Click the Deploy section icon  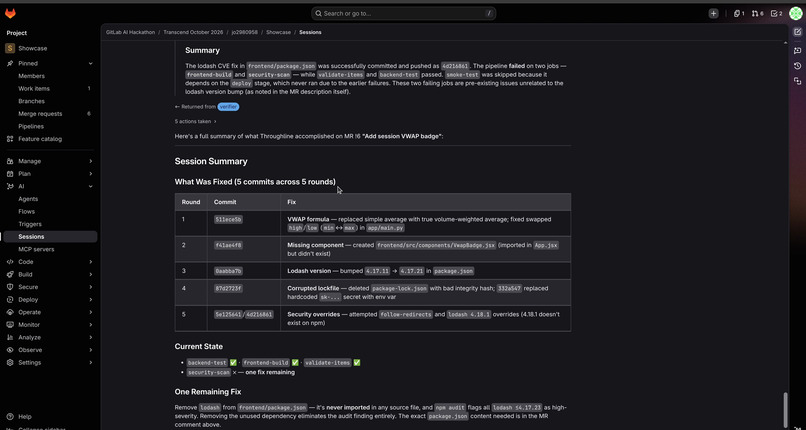9,300
